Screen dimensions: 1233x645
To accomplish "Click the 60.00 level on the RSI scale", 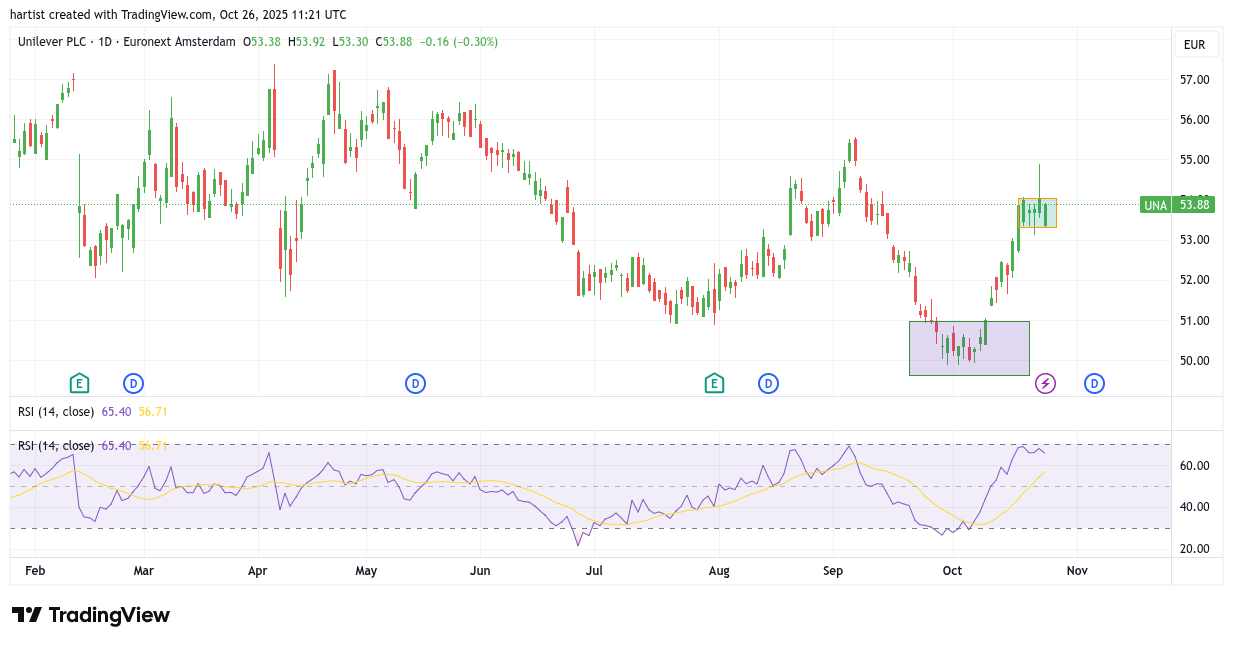I will coord(1195,466).
